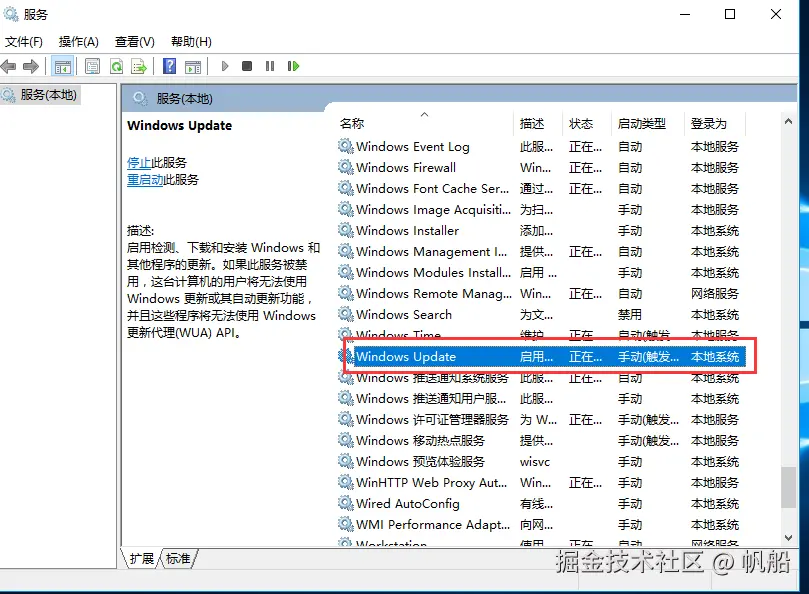This screenshot has width=809, height=594.
Task: Click the scrollbar down arrow
Action: tap(788, 538)
